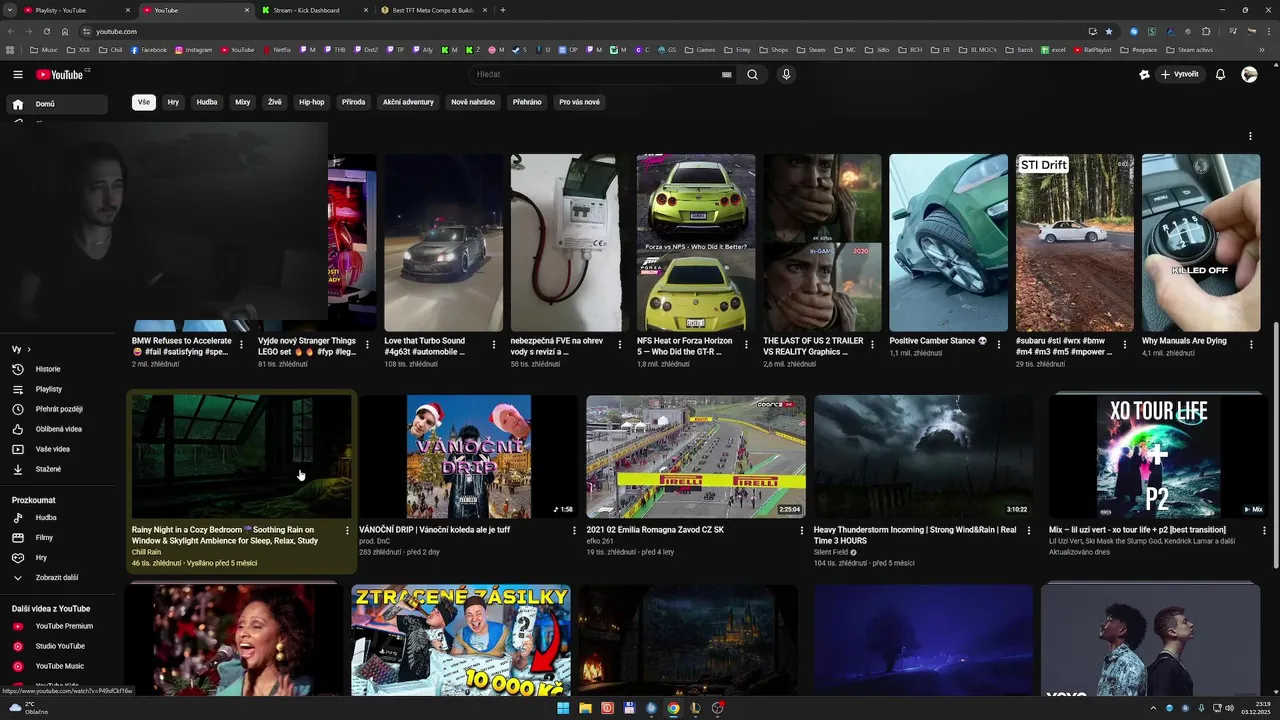Open options for Love that Turbo Sound short
1280x720 pixels.
pyautogui.click(x=493, y=345)
